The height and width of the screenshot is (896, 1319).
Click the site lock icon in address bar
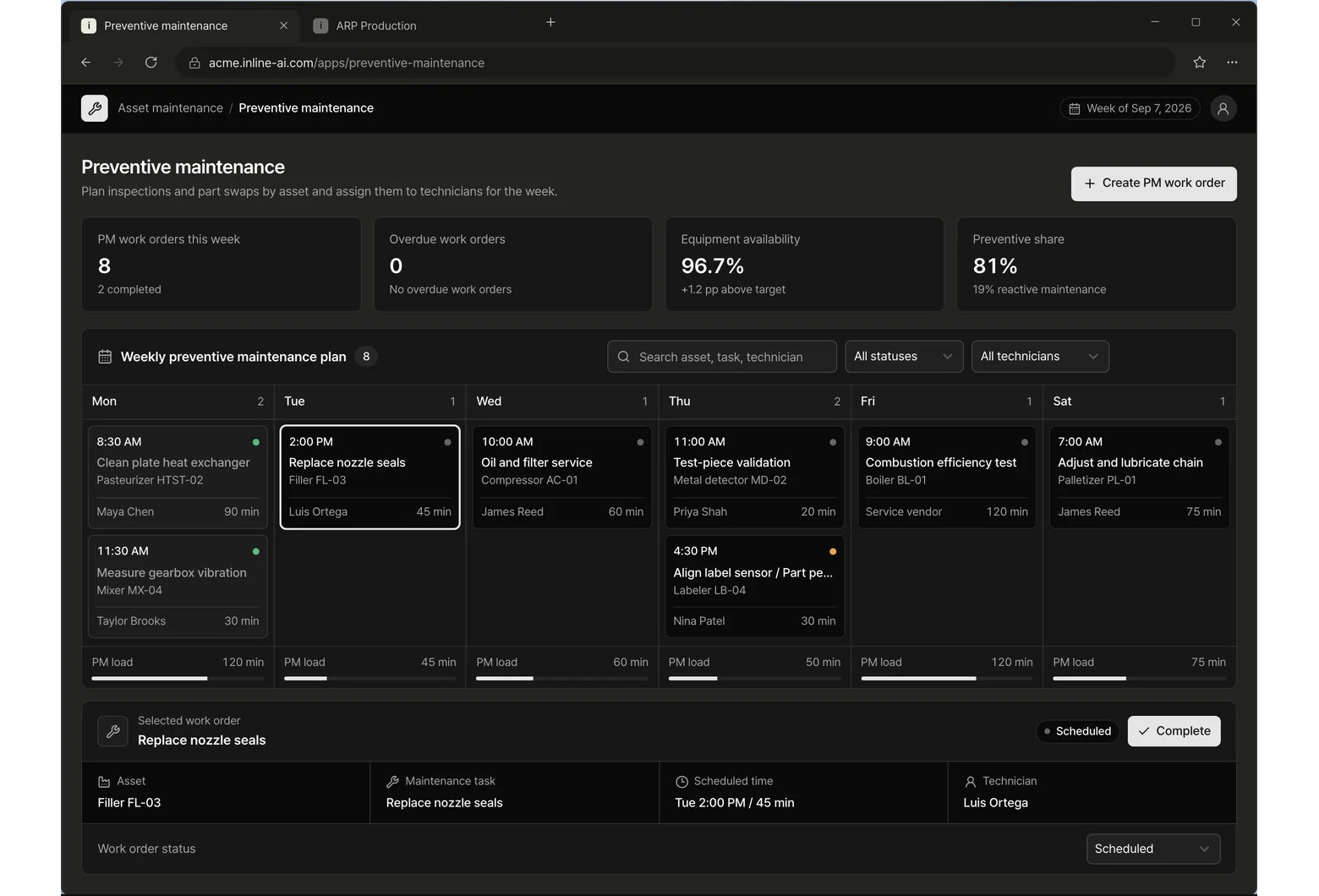(194, 63)
